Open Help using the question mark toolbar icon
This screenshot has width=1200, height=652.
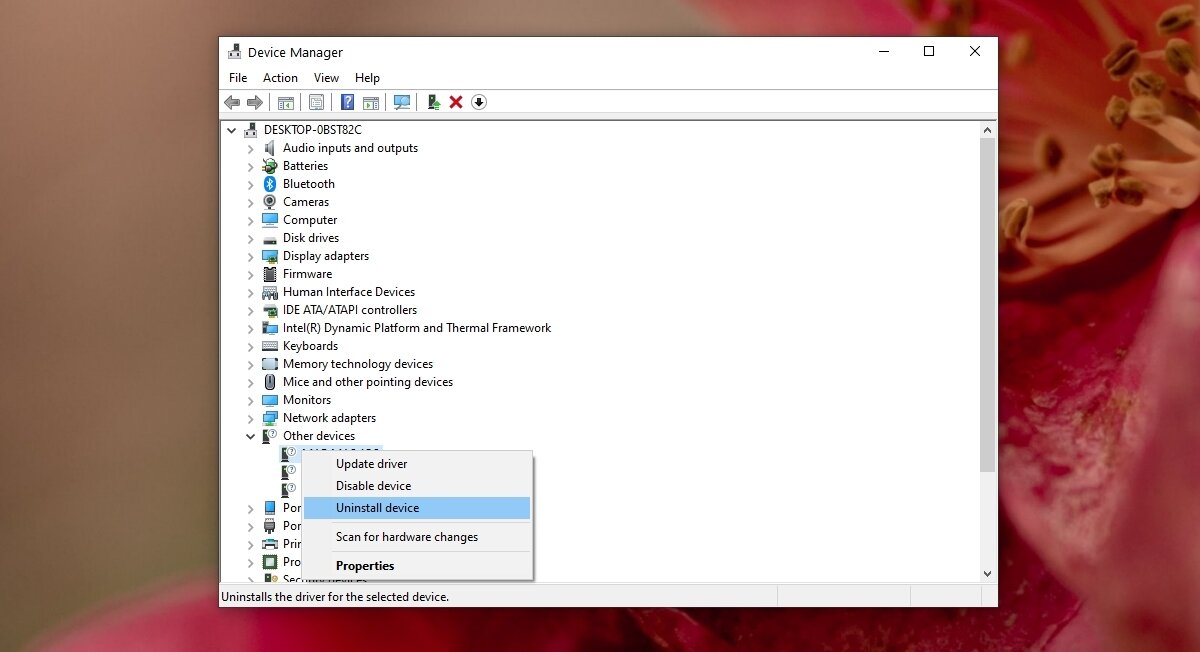pyautogui.click(x=347, y=101)
